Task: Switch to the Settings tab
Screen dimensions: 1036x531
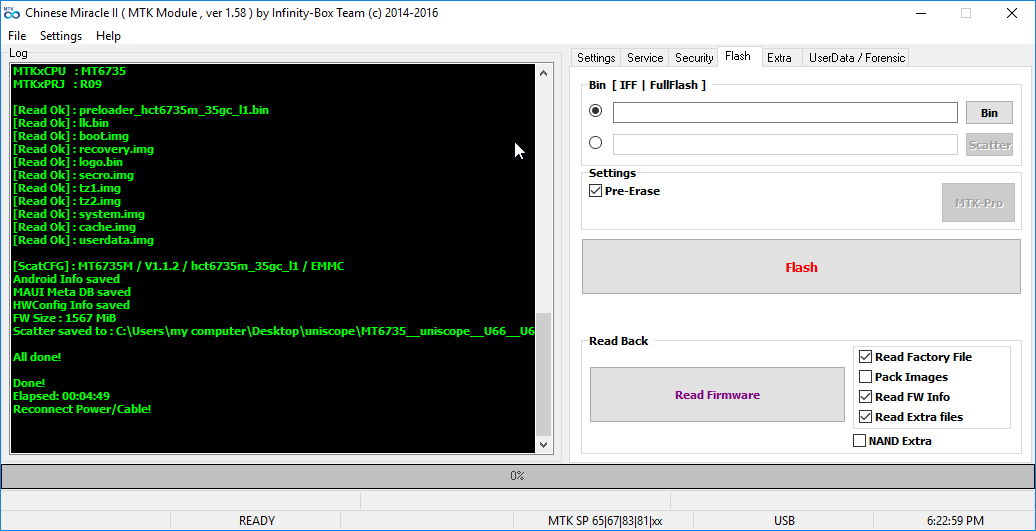Action: 596,58
